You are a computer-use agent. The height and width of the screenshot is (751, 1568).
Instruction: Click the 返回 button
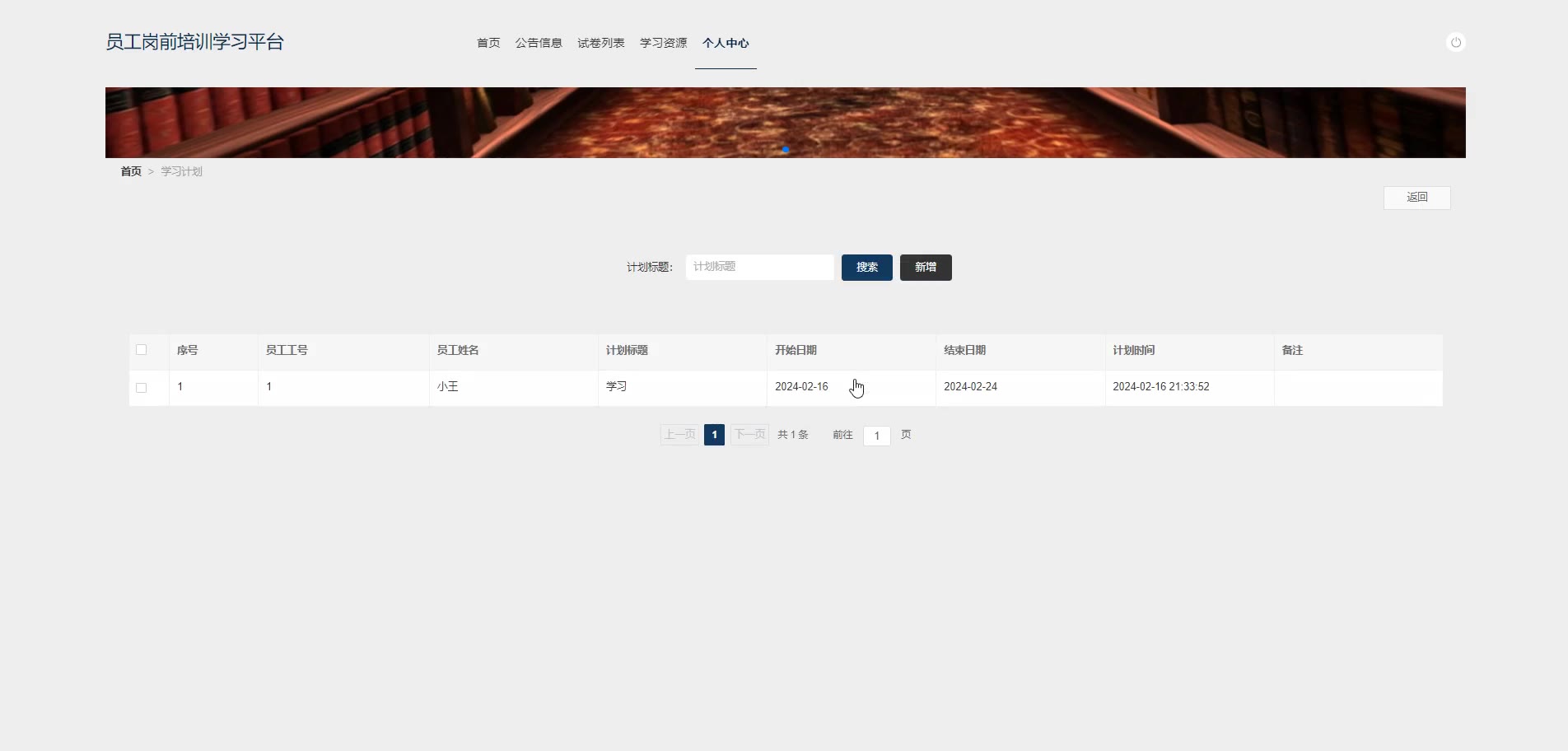[x=1416, y=198]
